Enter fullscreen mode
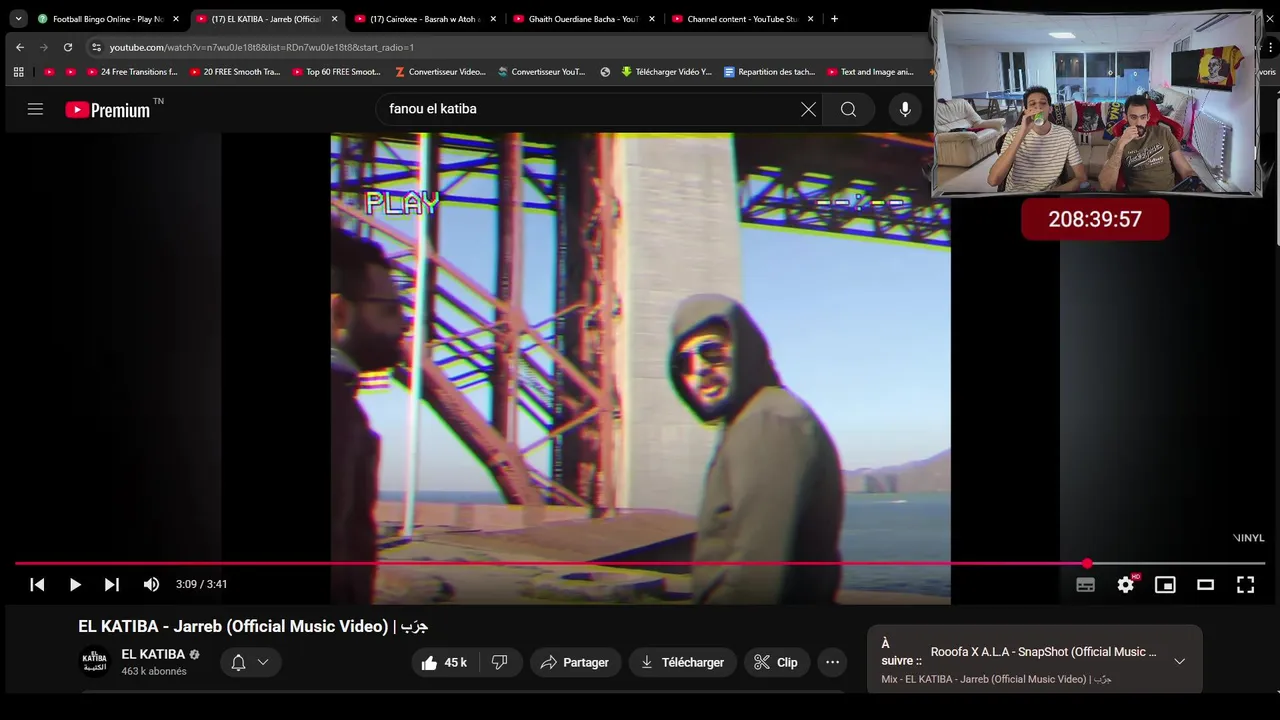Viewport: 1280px width, 720px height. (1245, 585)
